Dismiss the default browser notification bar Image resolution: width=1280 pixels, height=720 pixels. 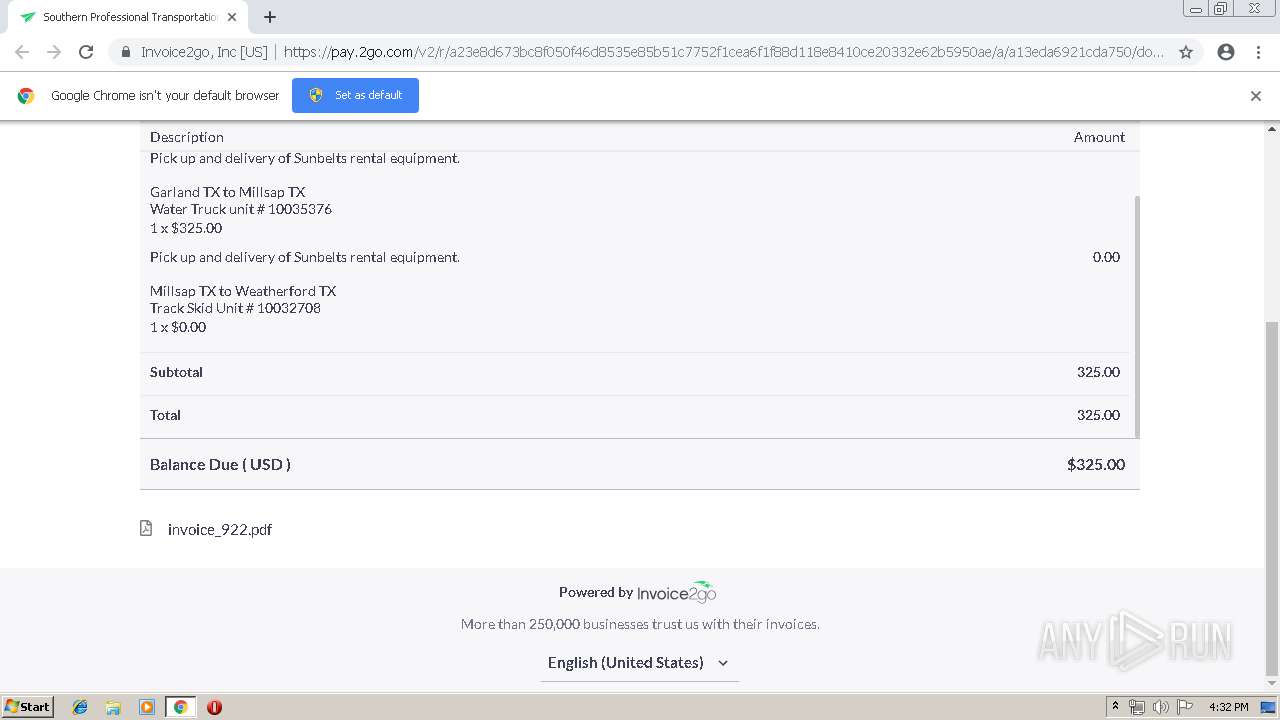coord(1256,96)
